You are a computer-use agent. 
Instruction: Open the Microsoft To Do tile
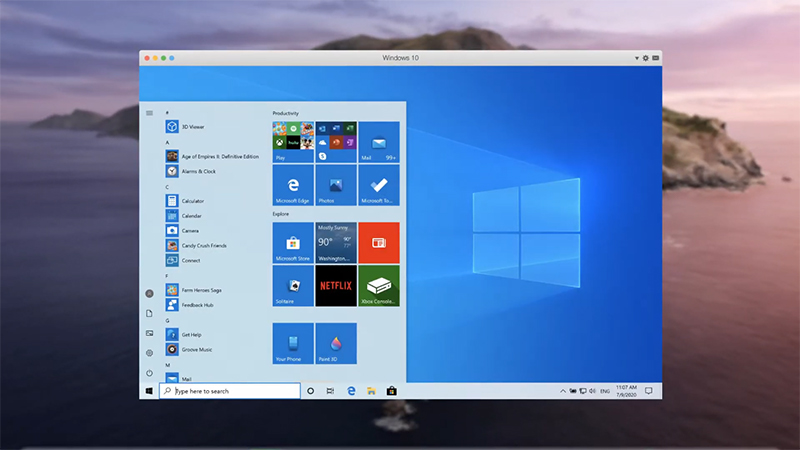(379, 185)
